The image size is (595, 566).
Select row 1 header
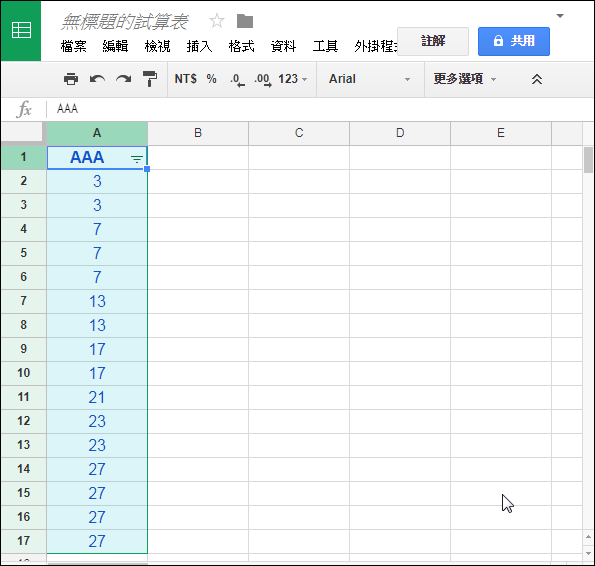(x=24, y=157)
